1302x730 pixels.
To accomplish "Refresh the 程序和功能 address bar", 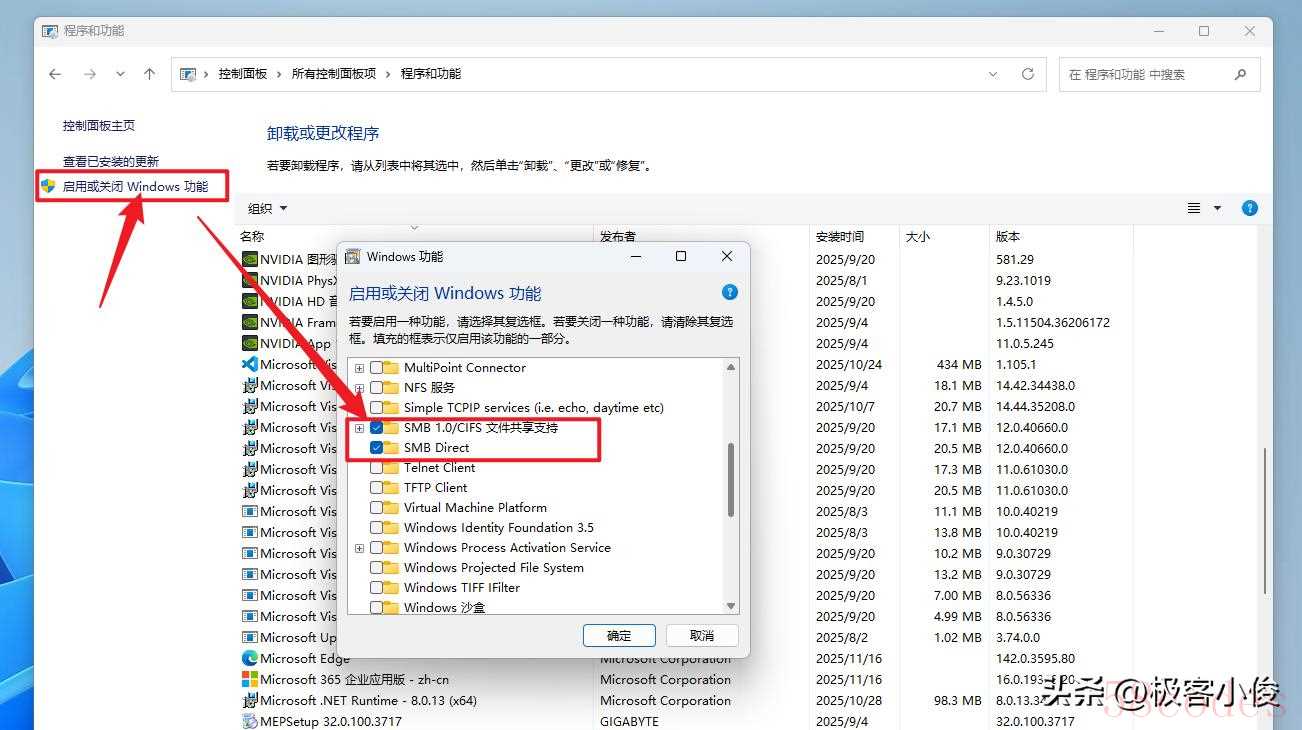I will click(x=1027, y=74).
